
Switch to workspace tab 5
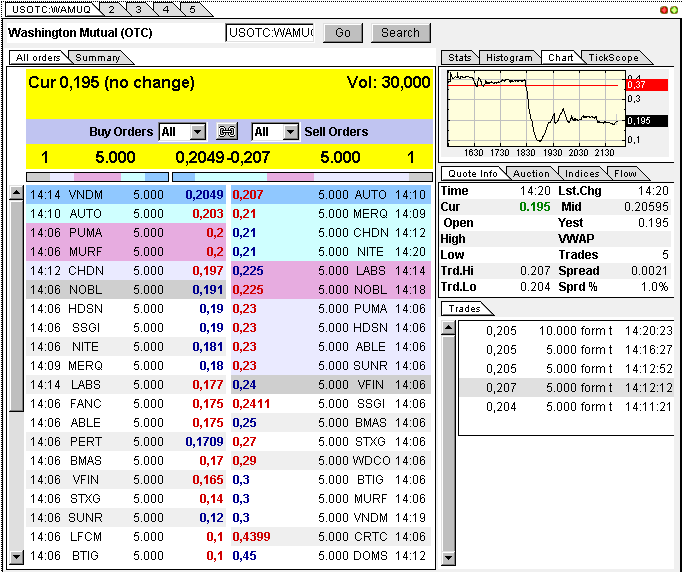pyautogui.click(x=192, y=9)
